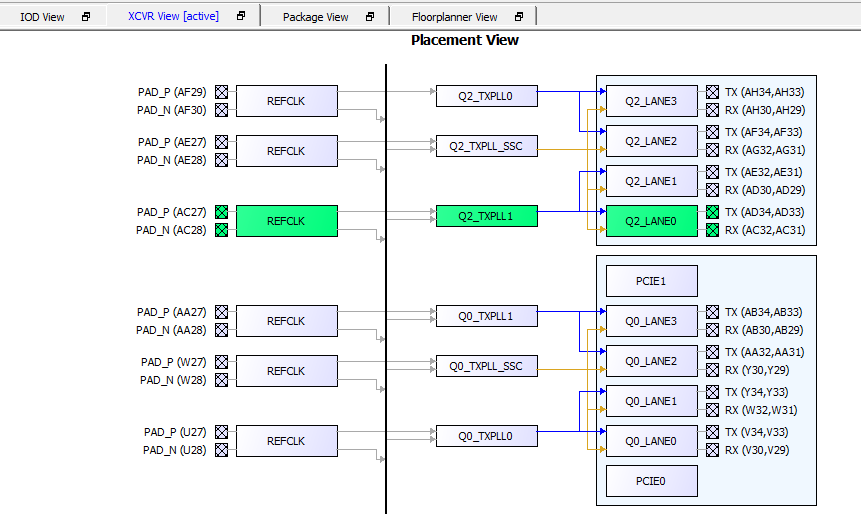Switch to the IOD View tab
861x514 pixels.
[42, 17]
